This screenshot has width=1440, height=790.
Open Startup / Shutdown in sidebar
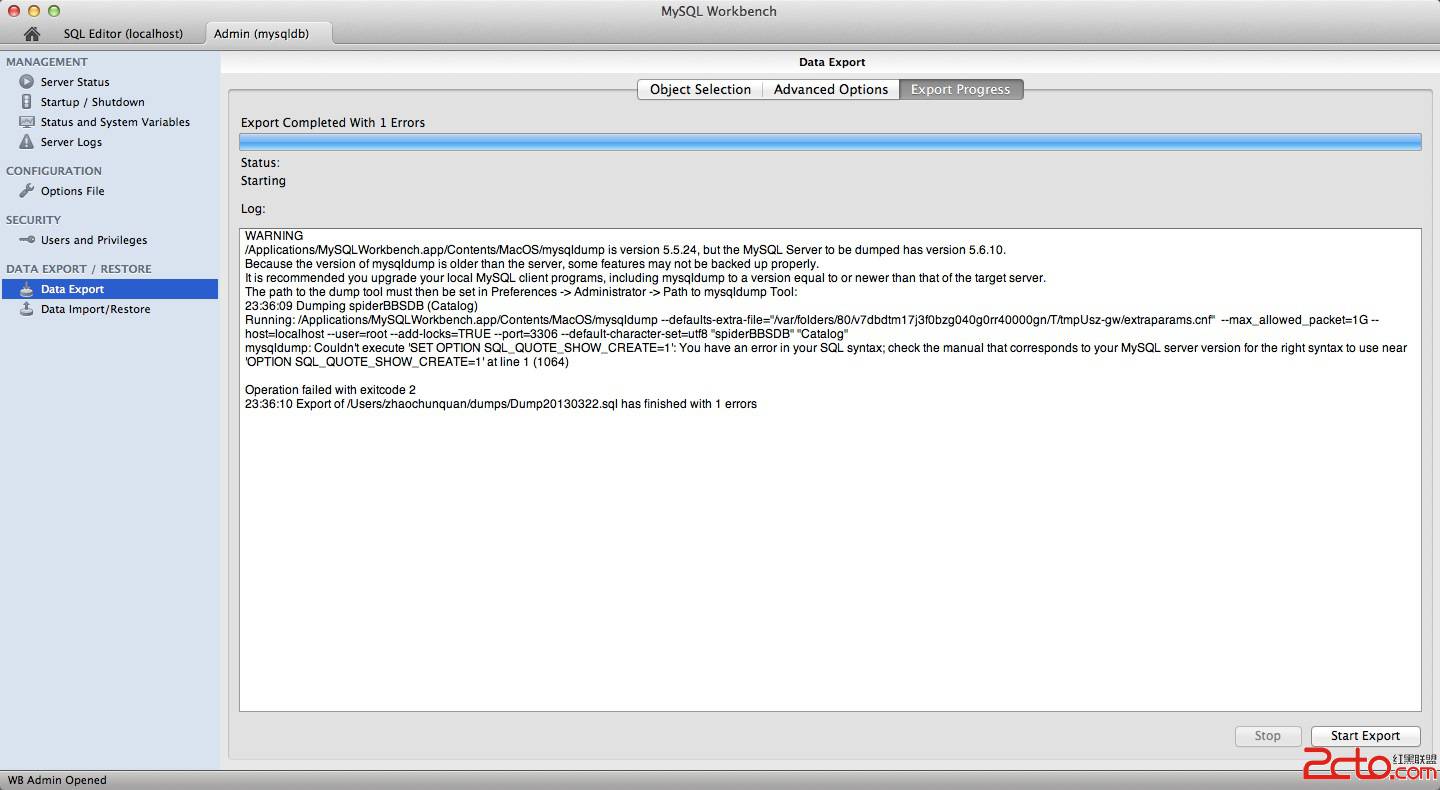92,102
